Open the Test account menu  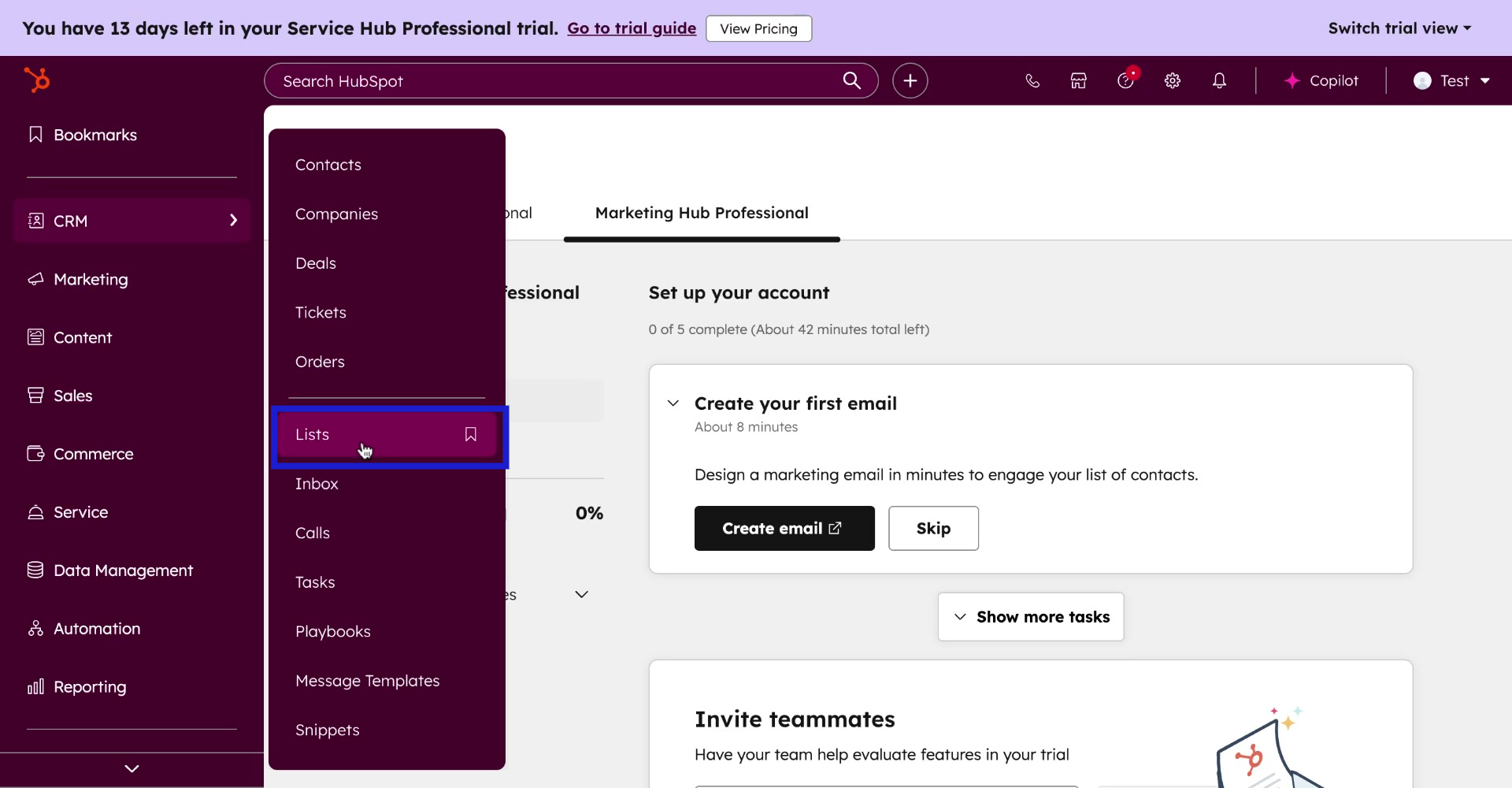tap(1451, 80)
